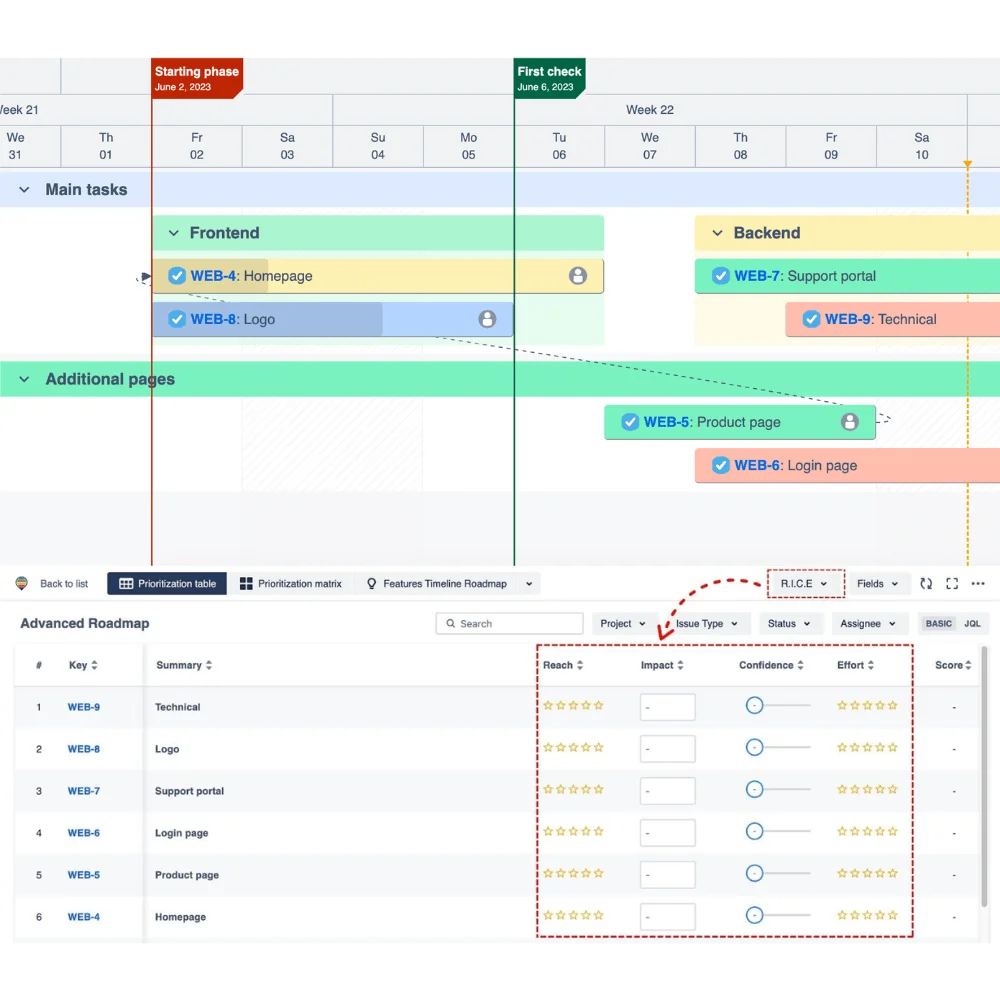
Task: Toggle the WEB-7 Support portal checkmark
Action: point(721,276)
